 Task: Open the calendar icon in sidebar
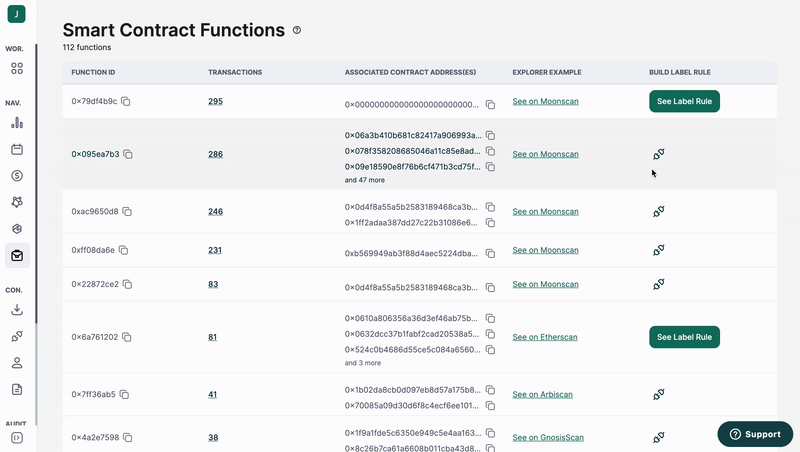pos(17,149)
